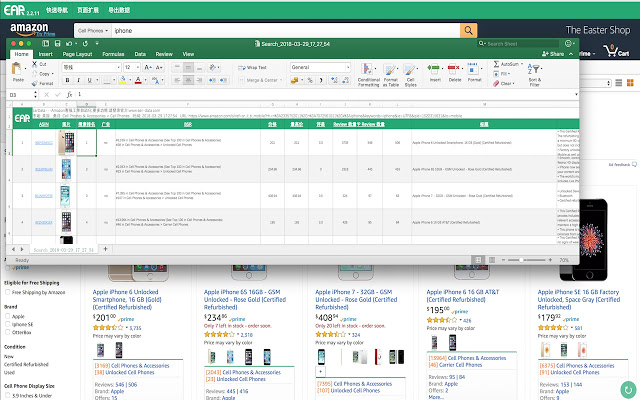The width and height of the screenshot is (640, 400).
Task: Check the Free Shipping by Amazon box
Action: [8, 292]
